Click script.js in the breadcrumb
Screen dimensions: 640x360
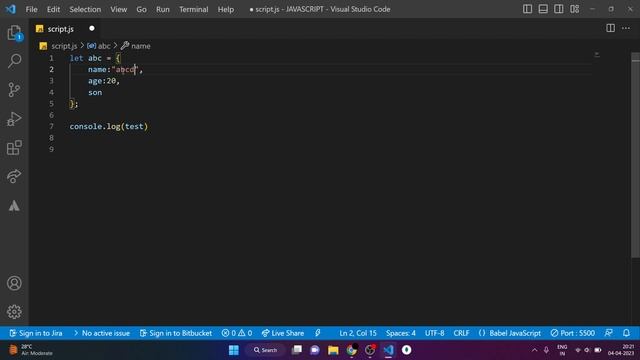pos(64,46)
